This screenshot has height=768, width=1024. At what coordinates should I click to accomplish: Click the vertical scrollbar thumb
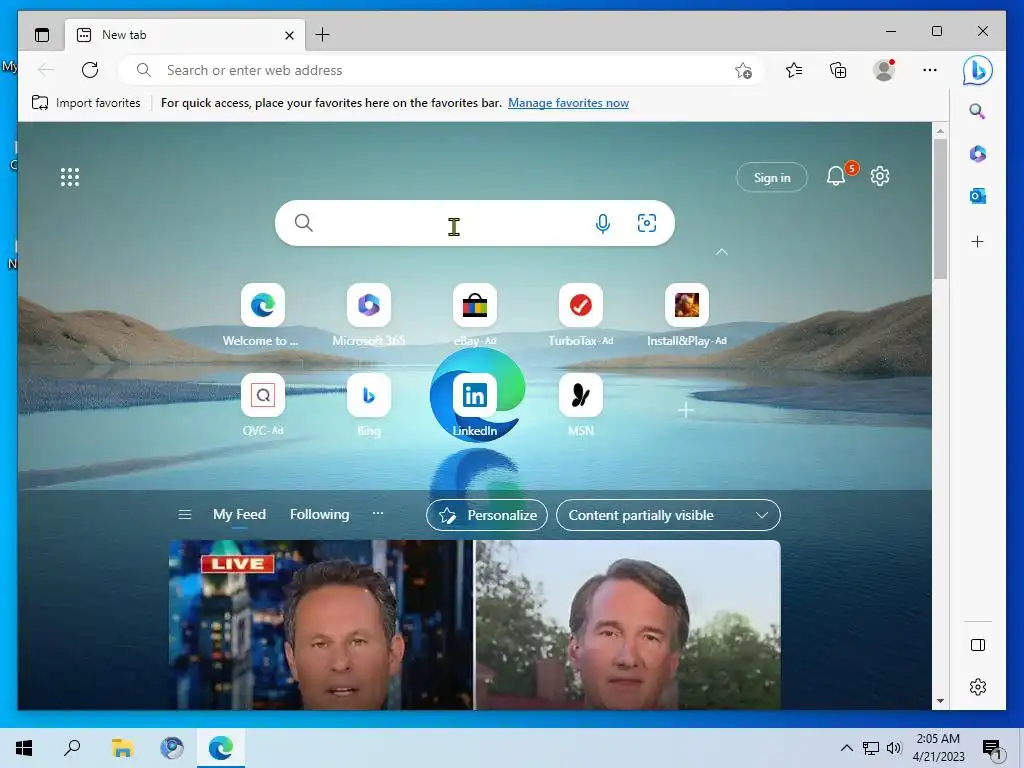[940, 208]
